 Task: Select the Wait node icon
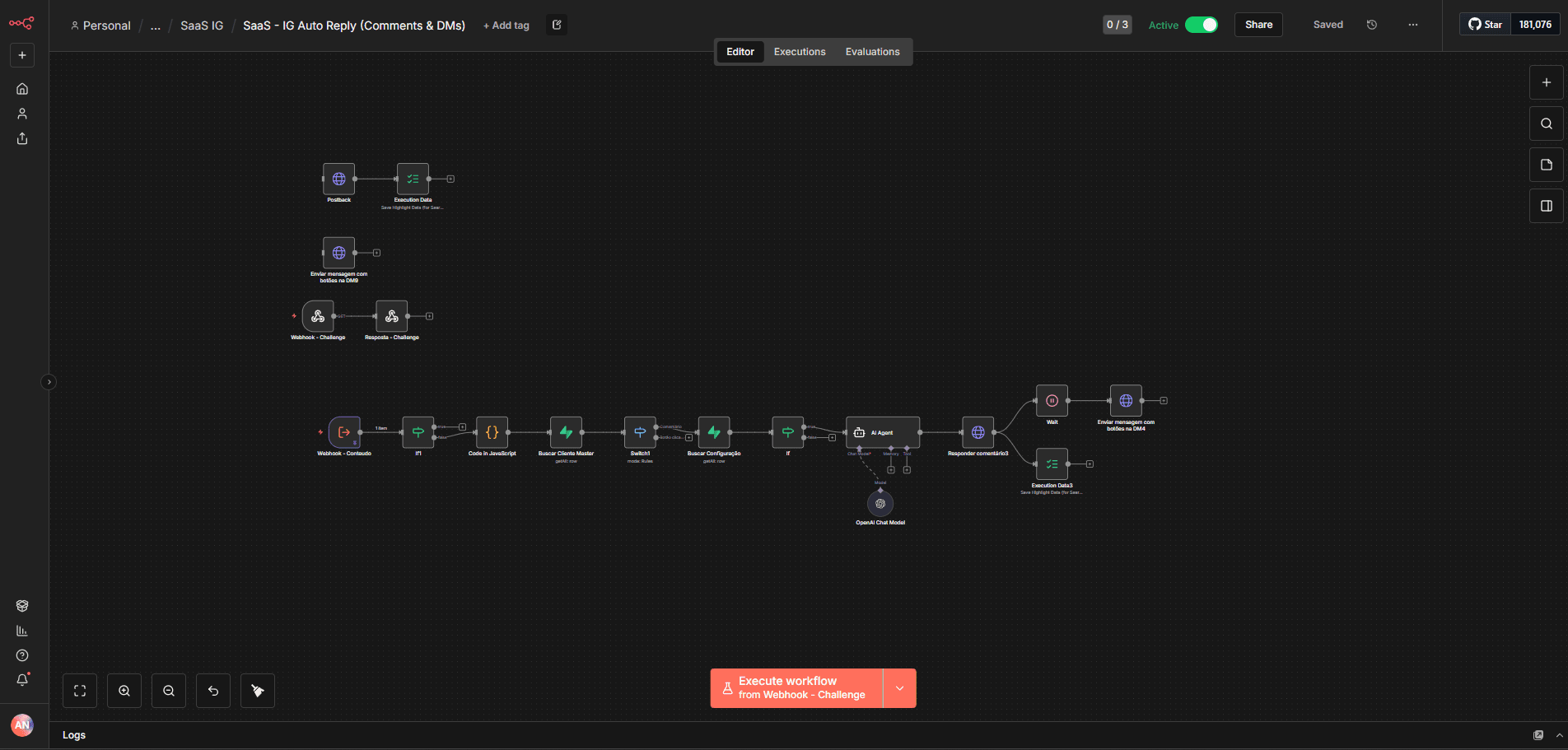[x=1052, y=401]
